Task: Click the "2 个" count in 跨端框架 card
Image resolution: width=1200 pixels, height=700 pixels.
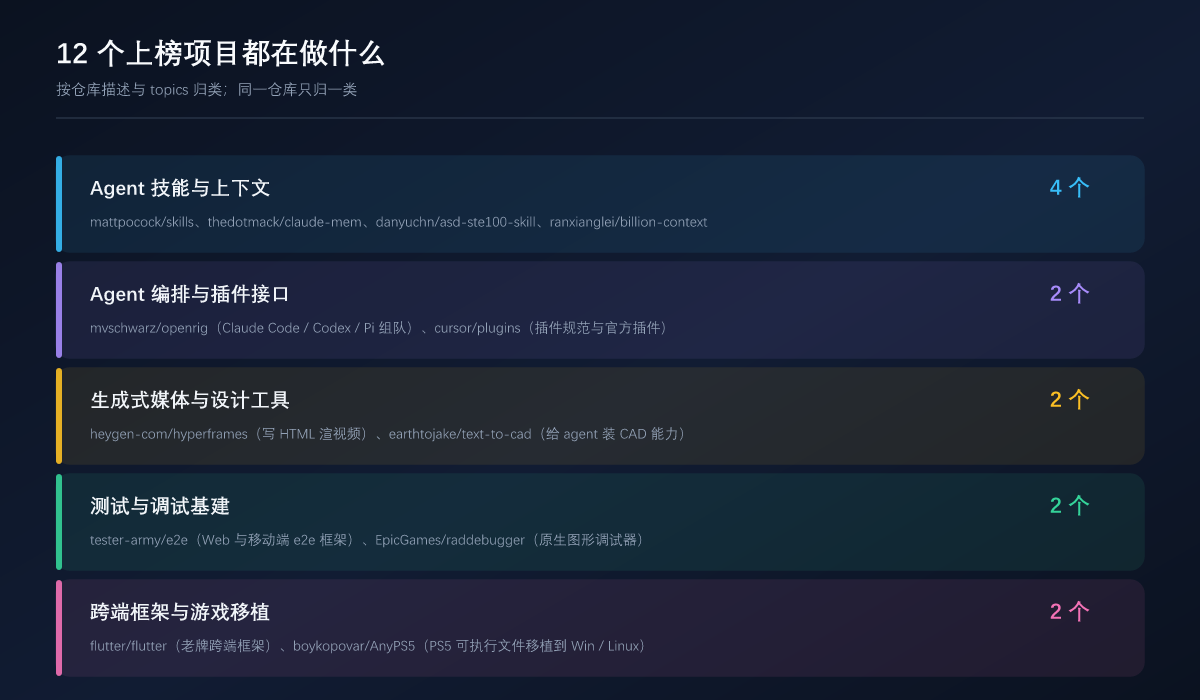Action: (1069, 612)
